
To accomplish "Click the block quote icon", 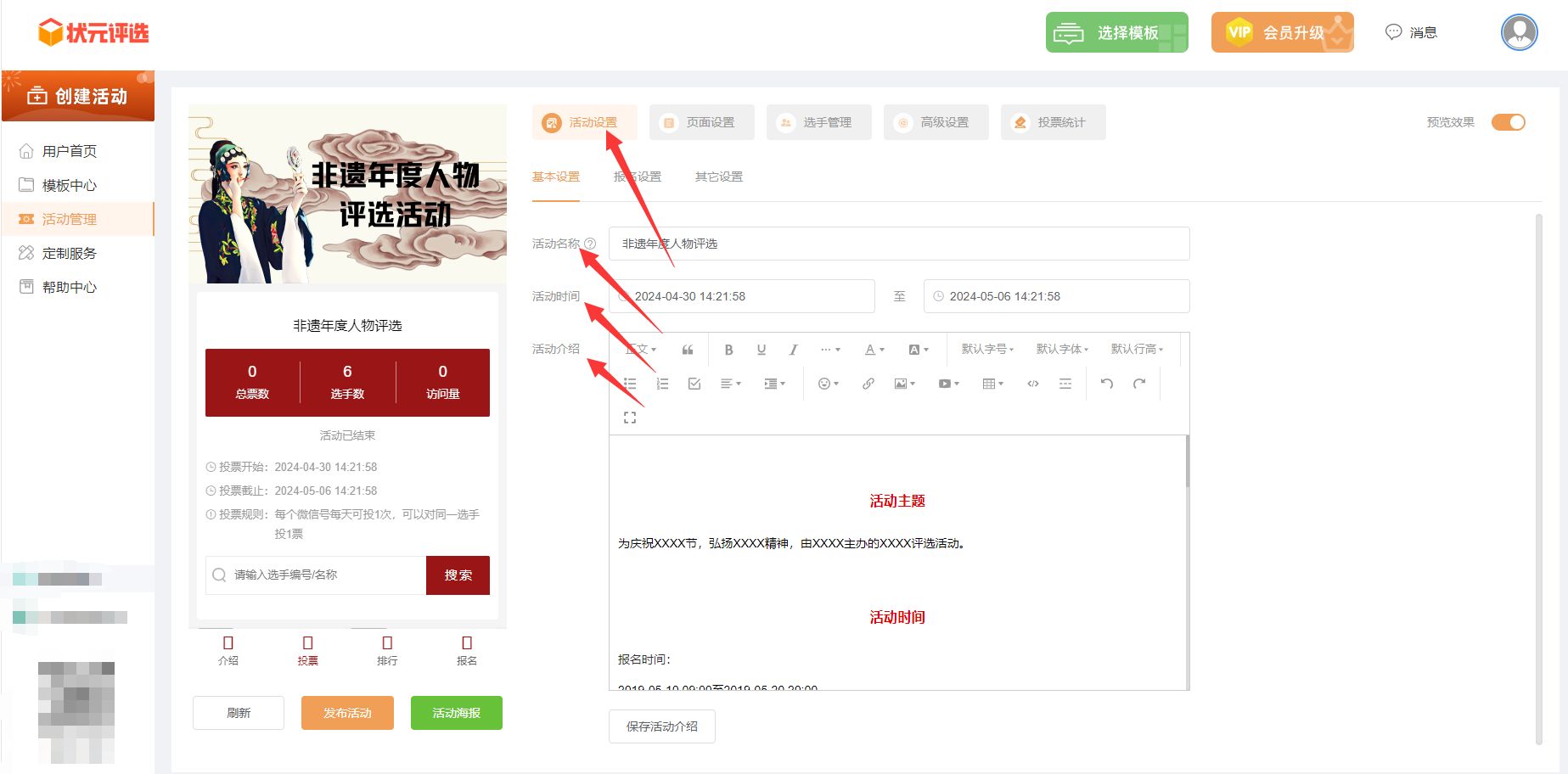I will tap(688, 350).
